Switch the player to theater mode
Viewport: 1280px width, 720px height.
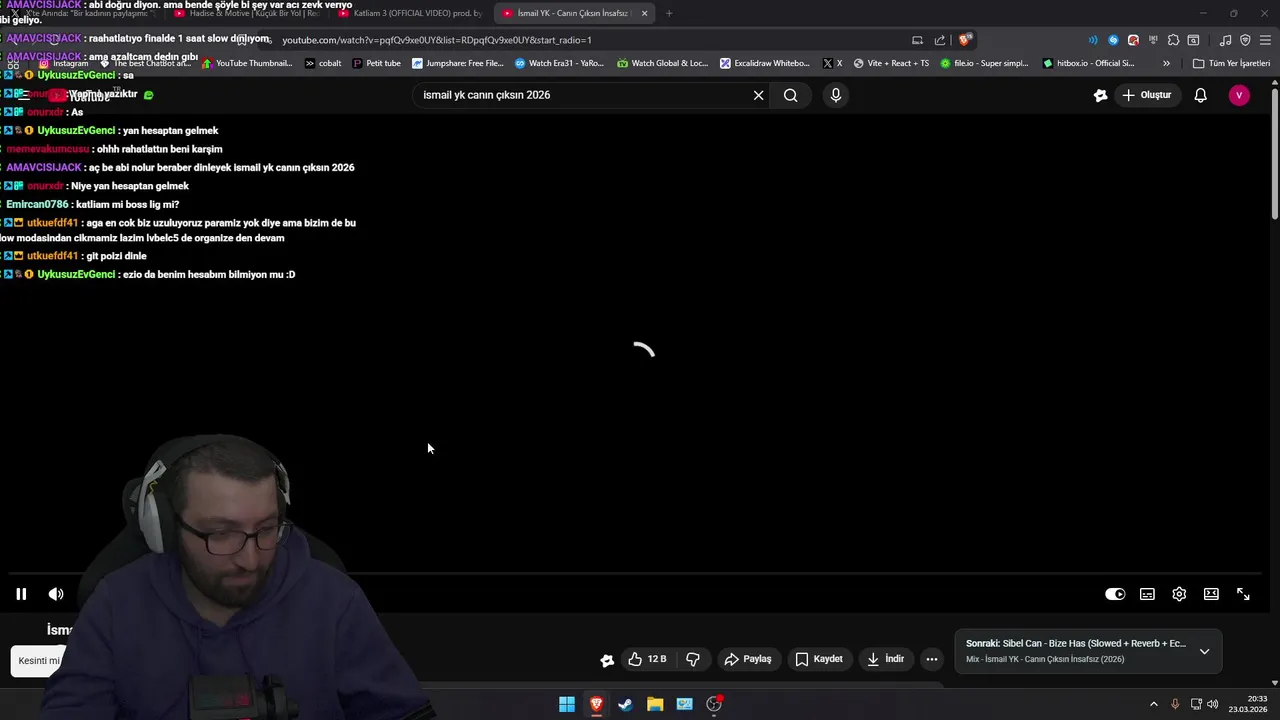[1211, 594]
